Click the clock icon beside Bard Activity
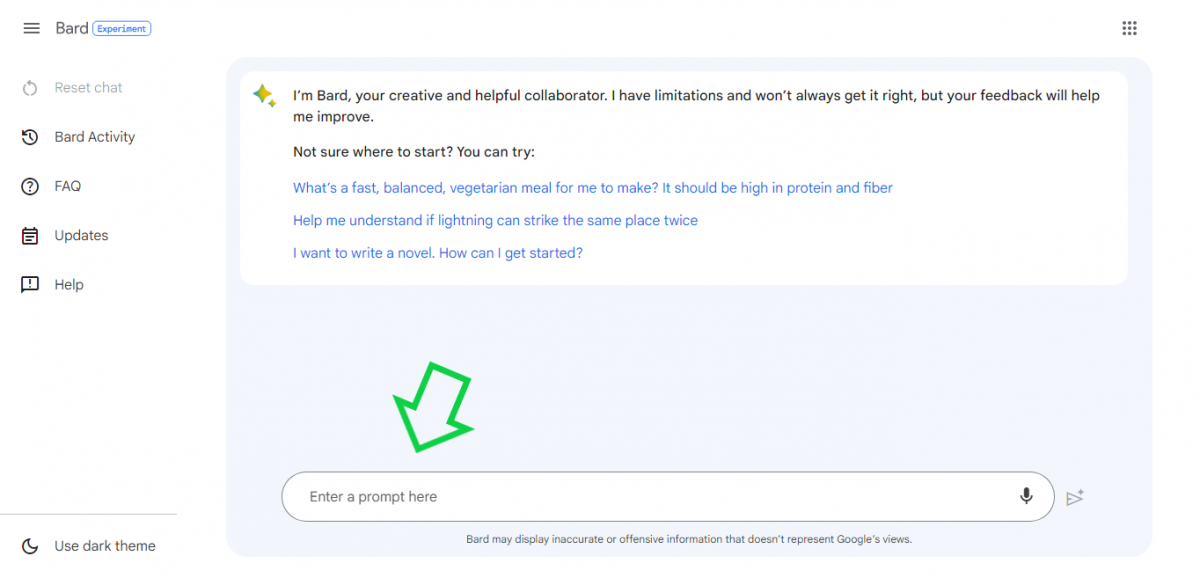This screenshot has width=1200, height=578. [x=30, y=137]
